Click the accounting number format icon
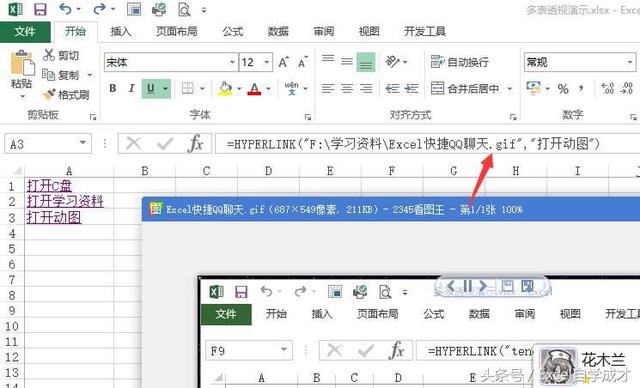 click(533, 88)
